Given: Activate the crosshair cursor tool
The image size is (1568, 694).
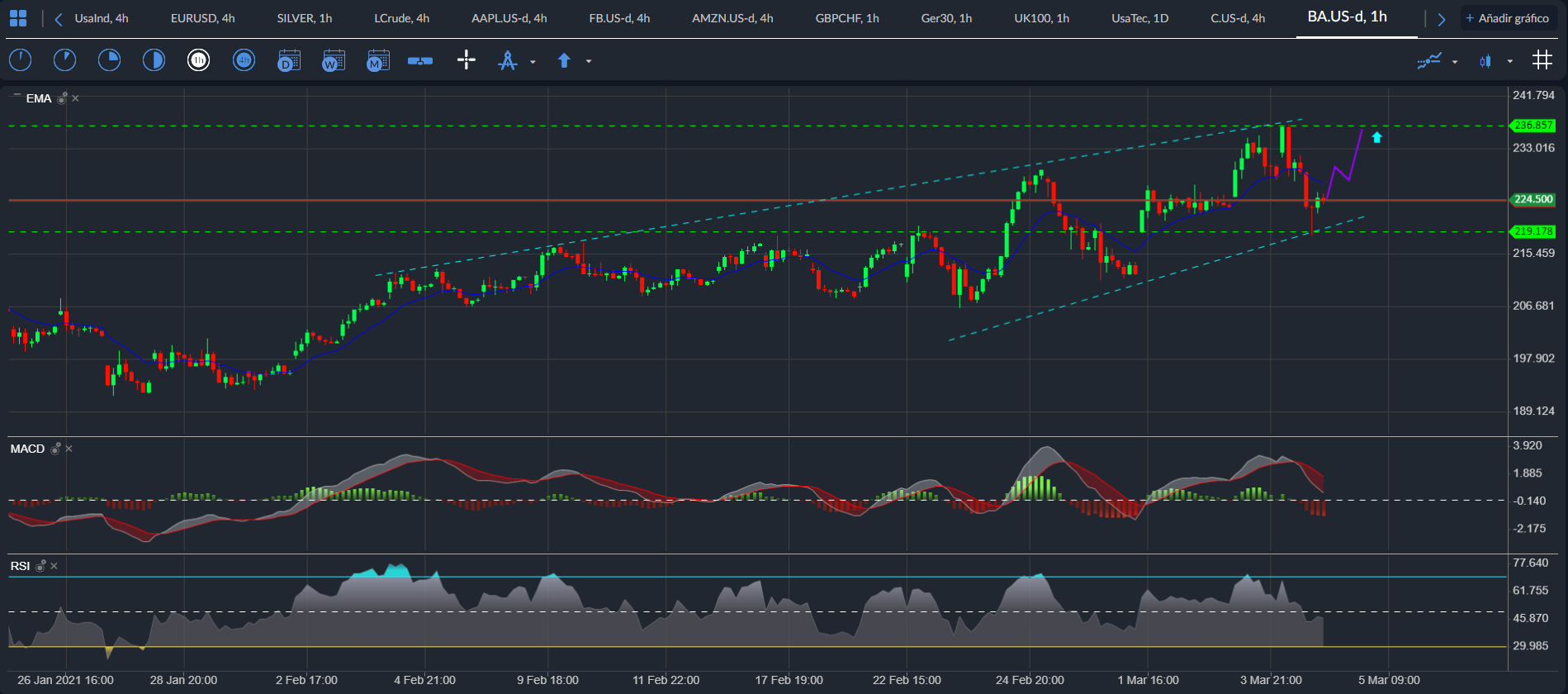Looking at the screenshot, I should click(467, 59).
